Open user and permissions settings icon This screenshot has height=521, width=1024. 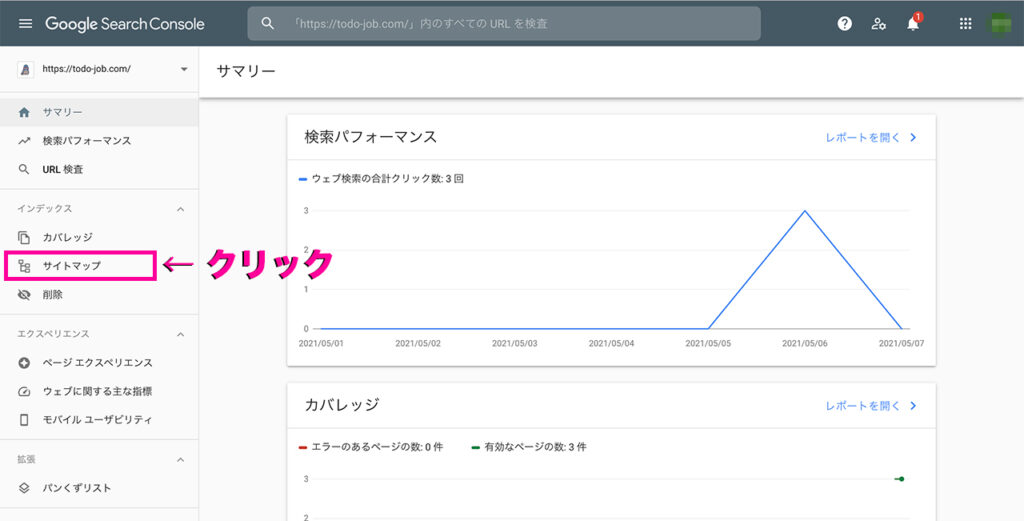[x=878, y=24]
